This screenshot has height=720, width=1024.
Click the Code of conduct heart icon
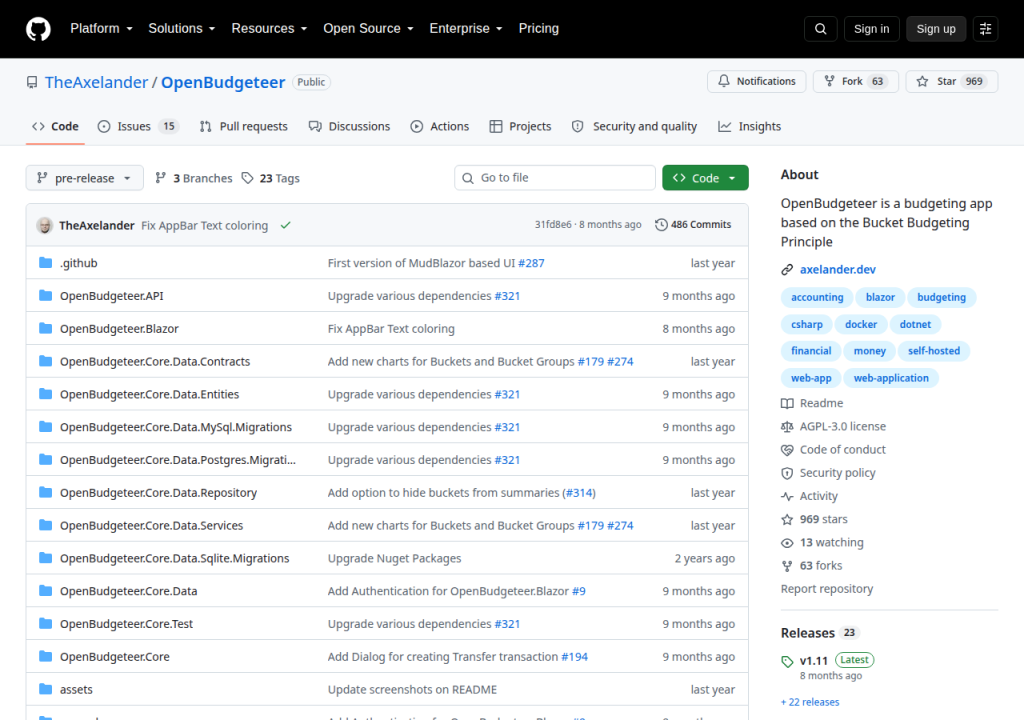pyautogui.click(x=787, y=450)
